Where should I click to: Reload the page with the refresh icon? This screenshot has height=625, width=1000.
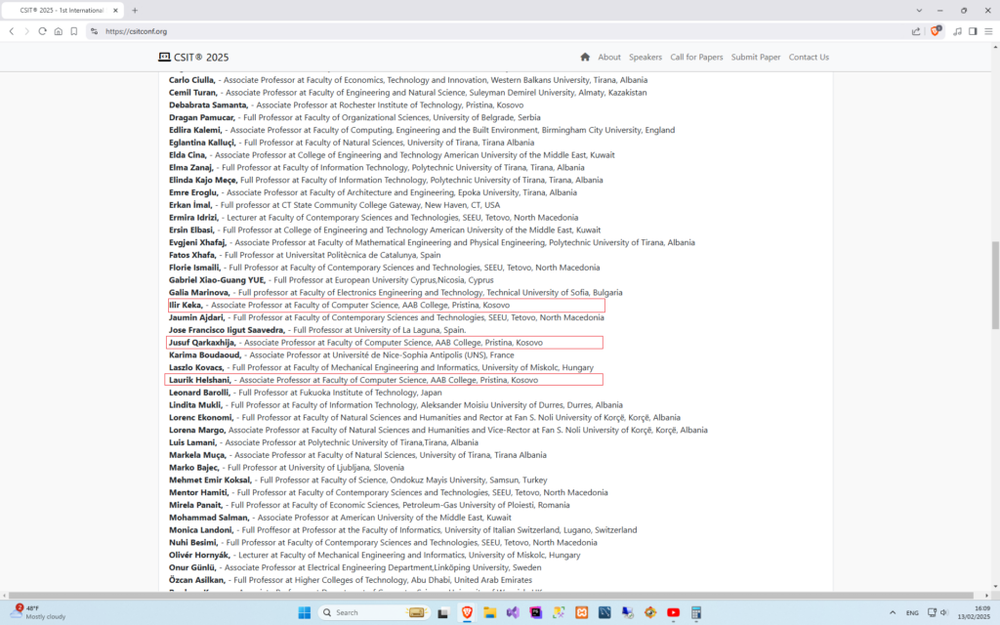coord(42,31)
